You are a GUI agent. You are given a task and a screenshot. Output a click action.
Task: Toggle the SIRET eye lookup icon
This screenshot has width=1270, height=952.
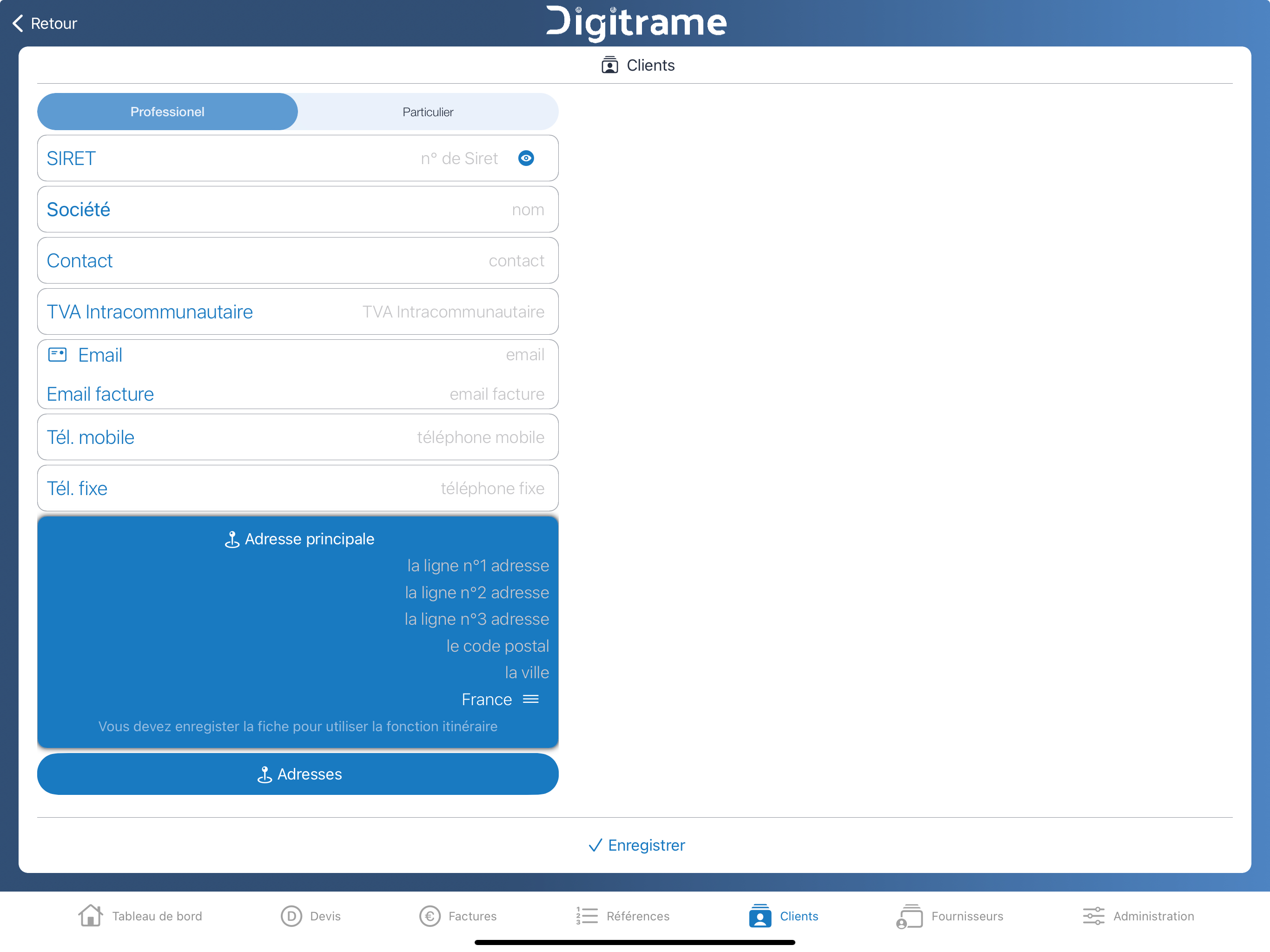[526, 158]
